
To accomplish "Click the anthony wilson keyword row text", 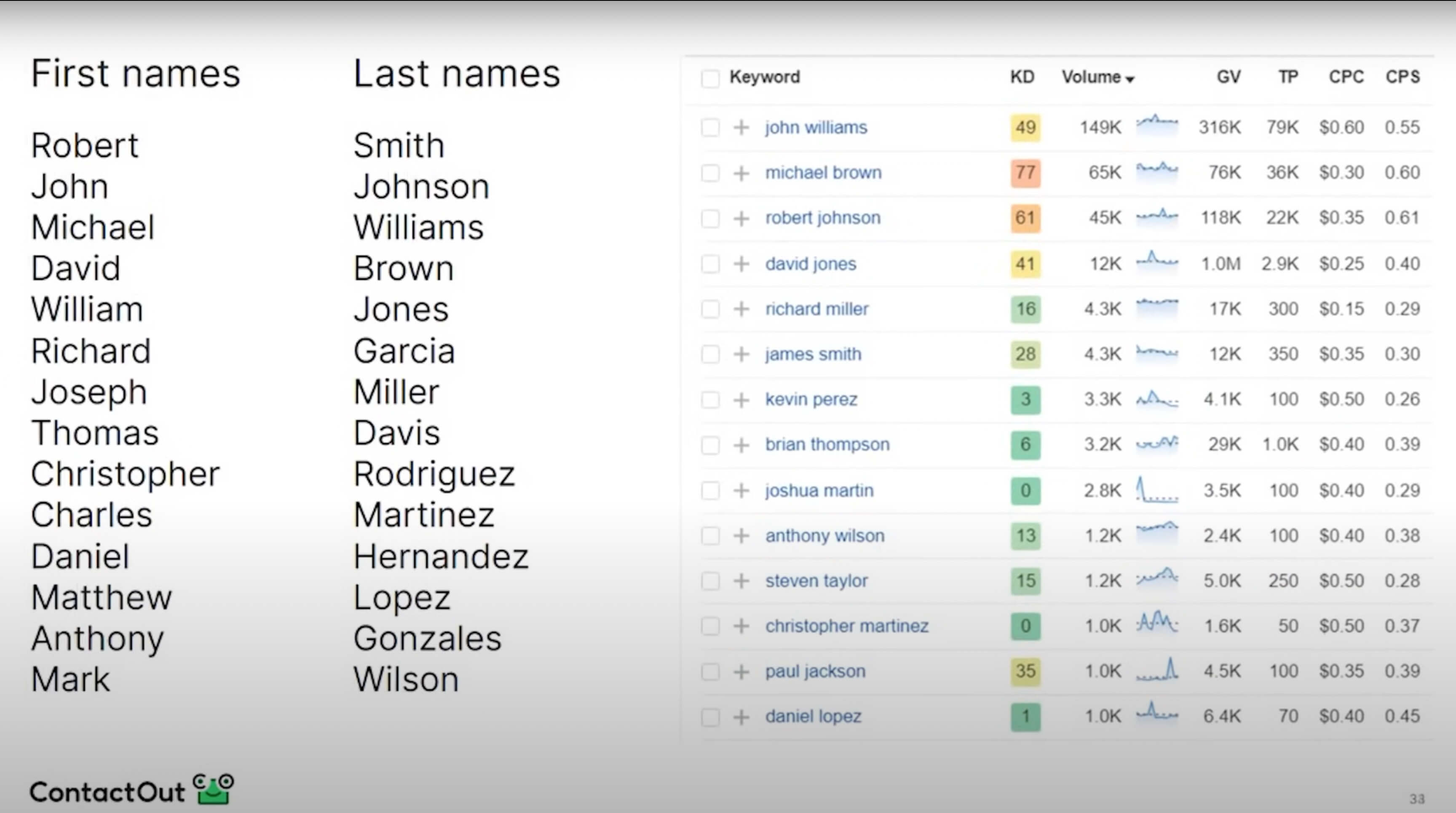I will (824, 535).
